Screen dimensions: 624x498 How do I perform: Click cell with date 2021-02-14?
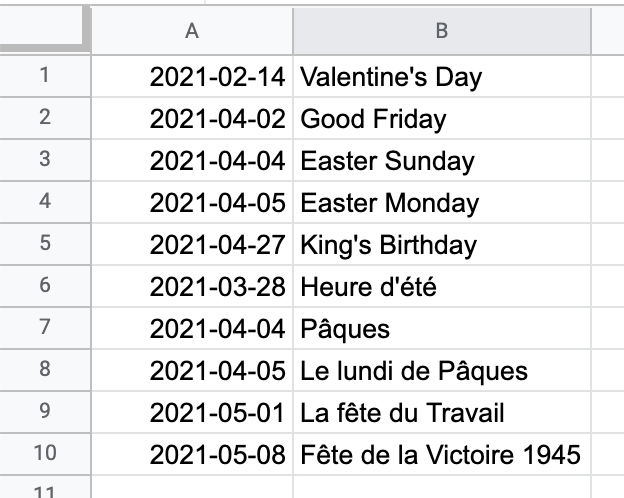[x=192, y=76]
